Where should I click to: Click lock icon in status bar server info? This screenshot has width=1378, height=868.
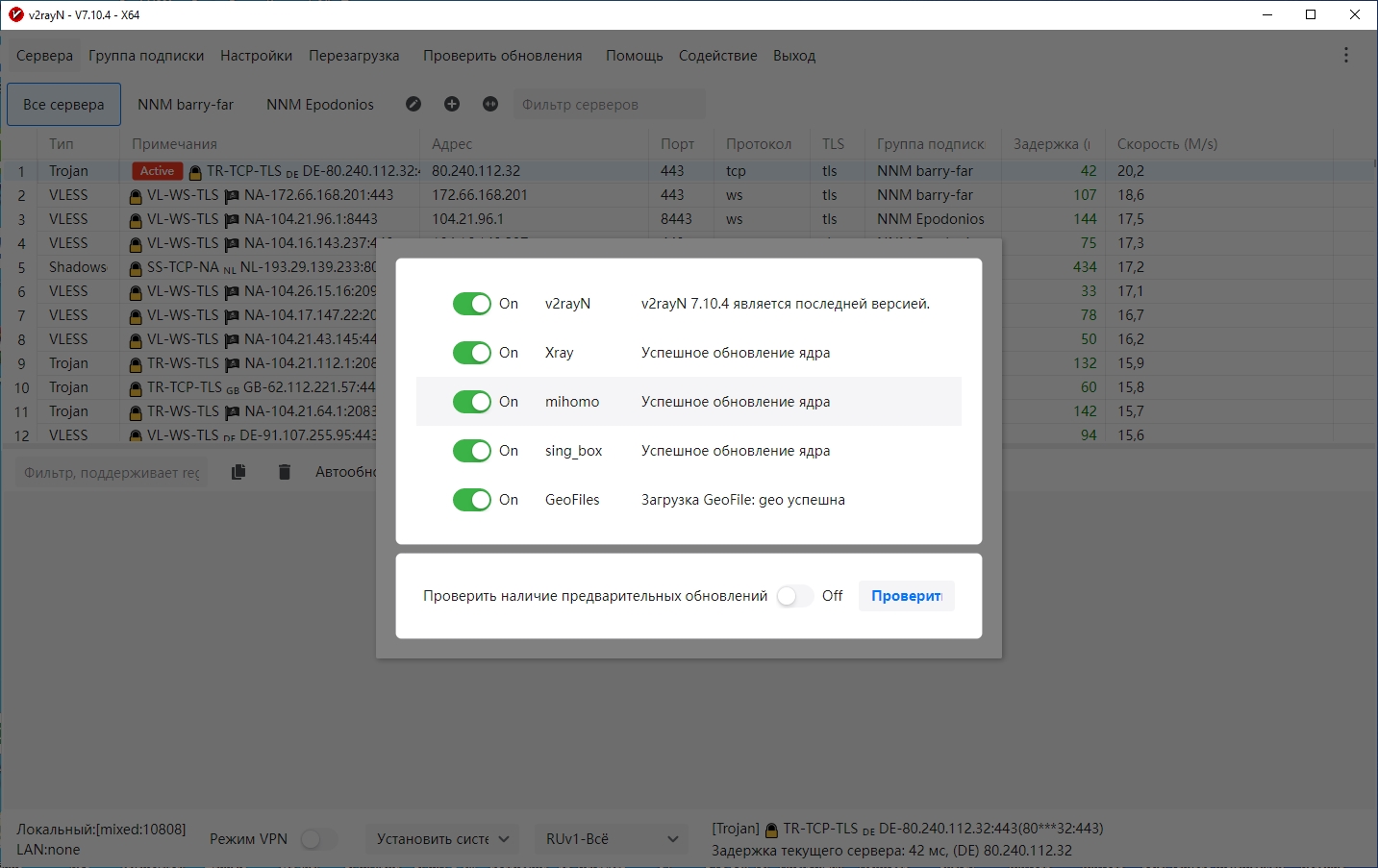(x=771, y=830)
